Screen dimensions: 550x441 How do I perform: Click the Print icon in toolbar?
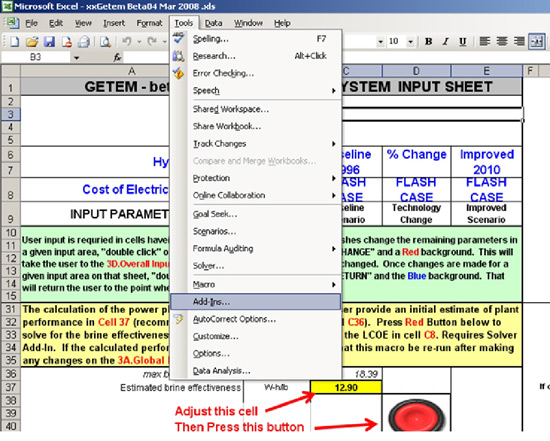(83, 42)
